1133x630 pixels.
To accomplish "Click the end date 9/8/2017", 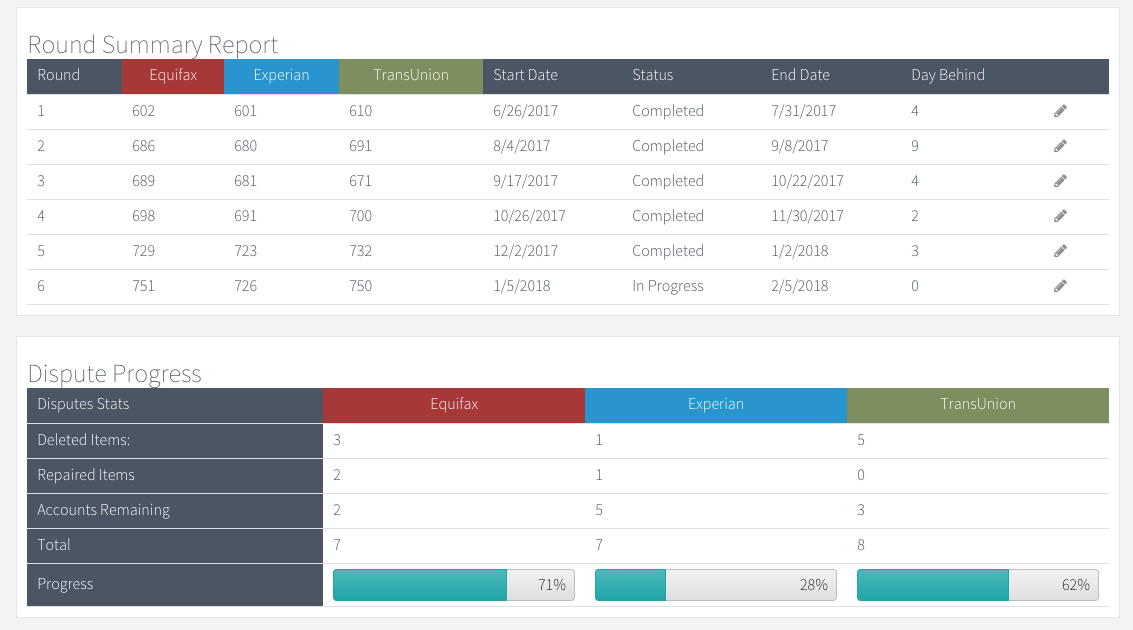I will point(800,146).
